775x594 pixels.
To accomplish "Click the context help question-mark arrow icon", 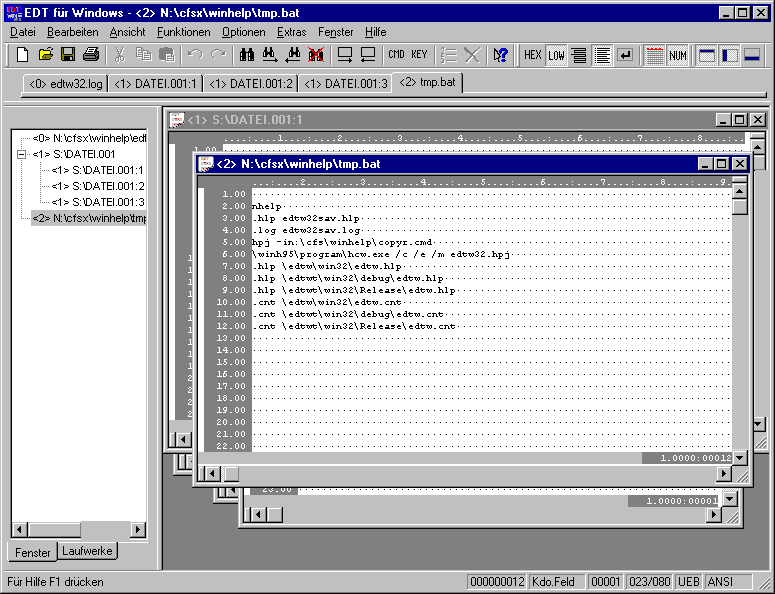I will (x=501, y=55).
